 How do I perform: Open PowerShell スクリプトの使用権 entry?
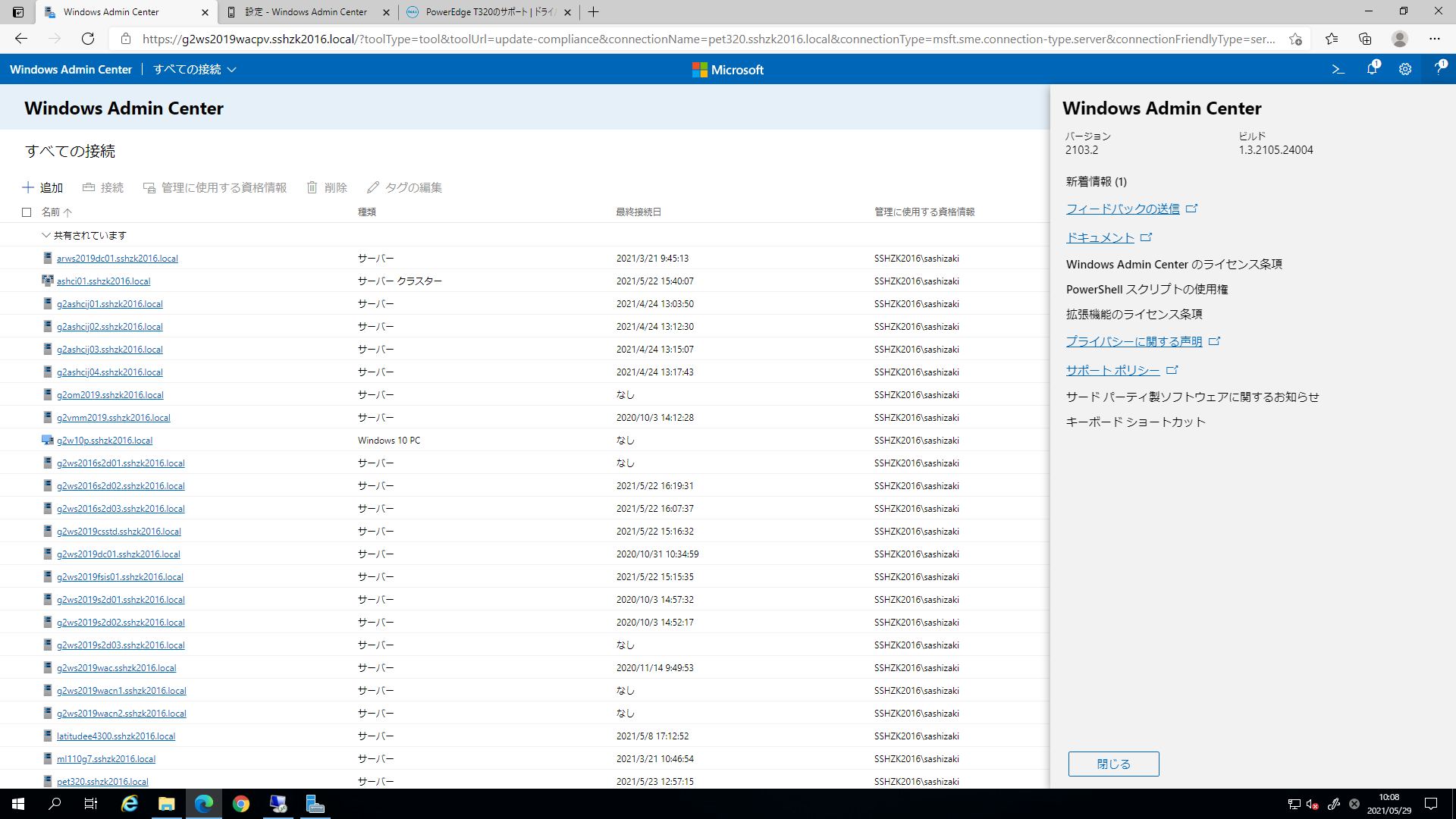point(1147,289)
